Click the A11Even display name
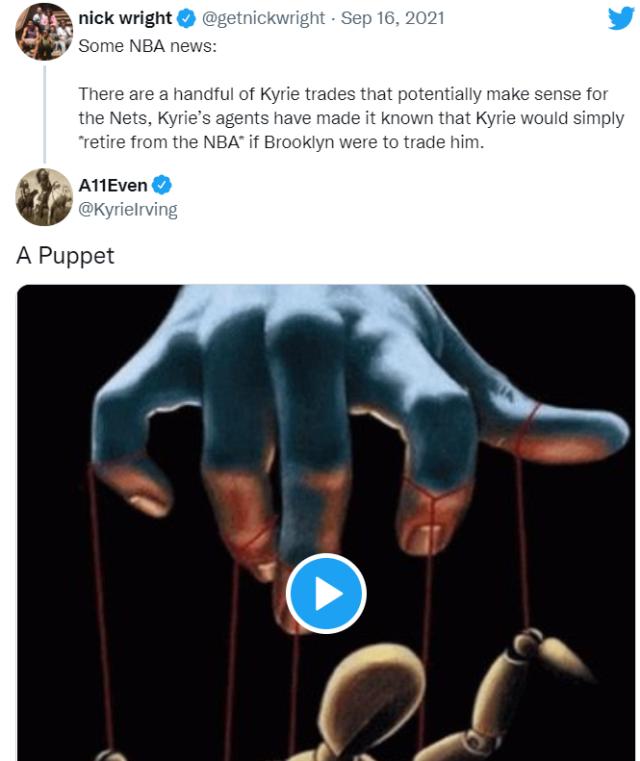The image size is (640, 761). click(x=112, y=185)
